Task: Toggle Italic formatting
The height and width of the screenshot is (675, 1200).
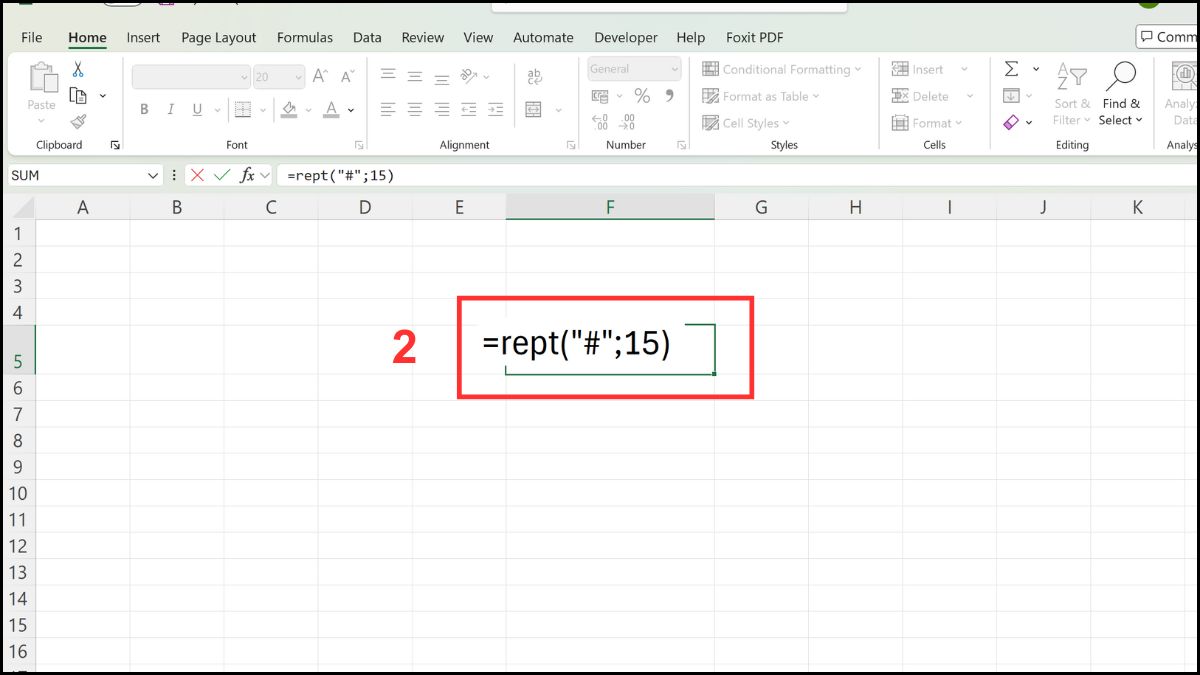Action: (170, 108)
